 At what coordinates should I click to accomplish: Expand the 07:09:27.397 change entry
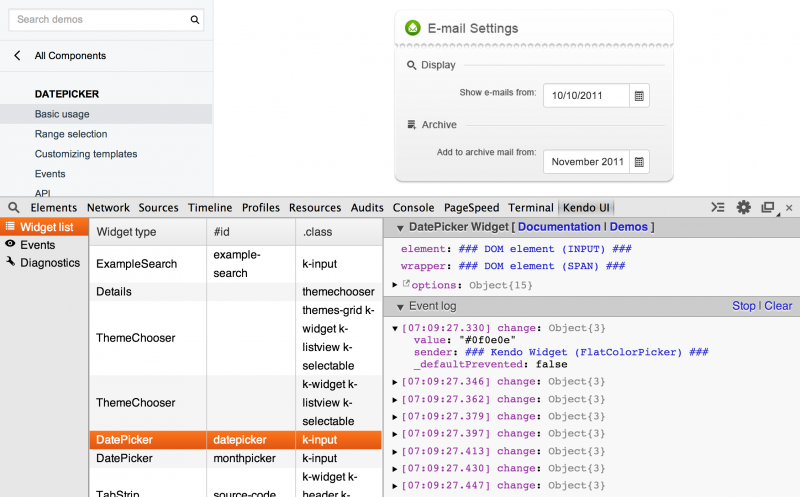pyautogui.click(x=394, y=434)
